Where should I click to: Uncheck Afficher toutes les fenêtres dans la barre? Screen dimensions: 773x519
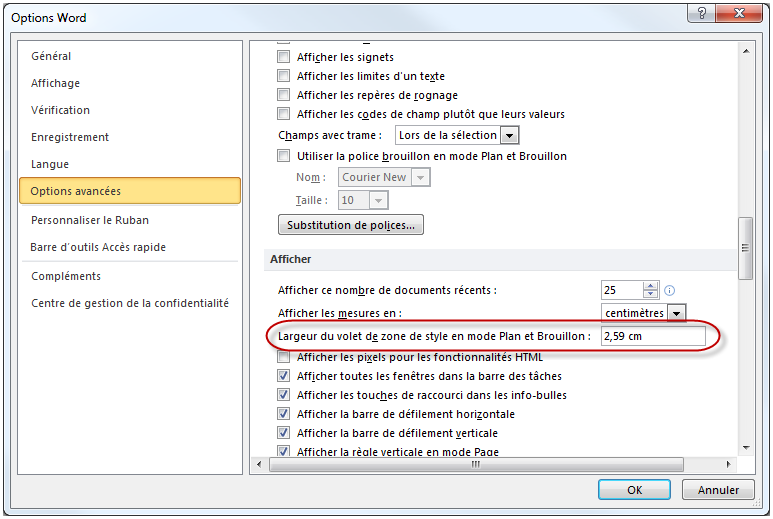283,376
